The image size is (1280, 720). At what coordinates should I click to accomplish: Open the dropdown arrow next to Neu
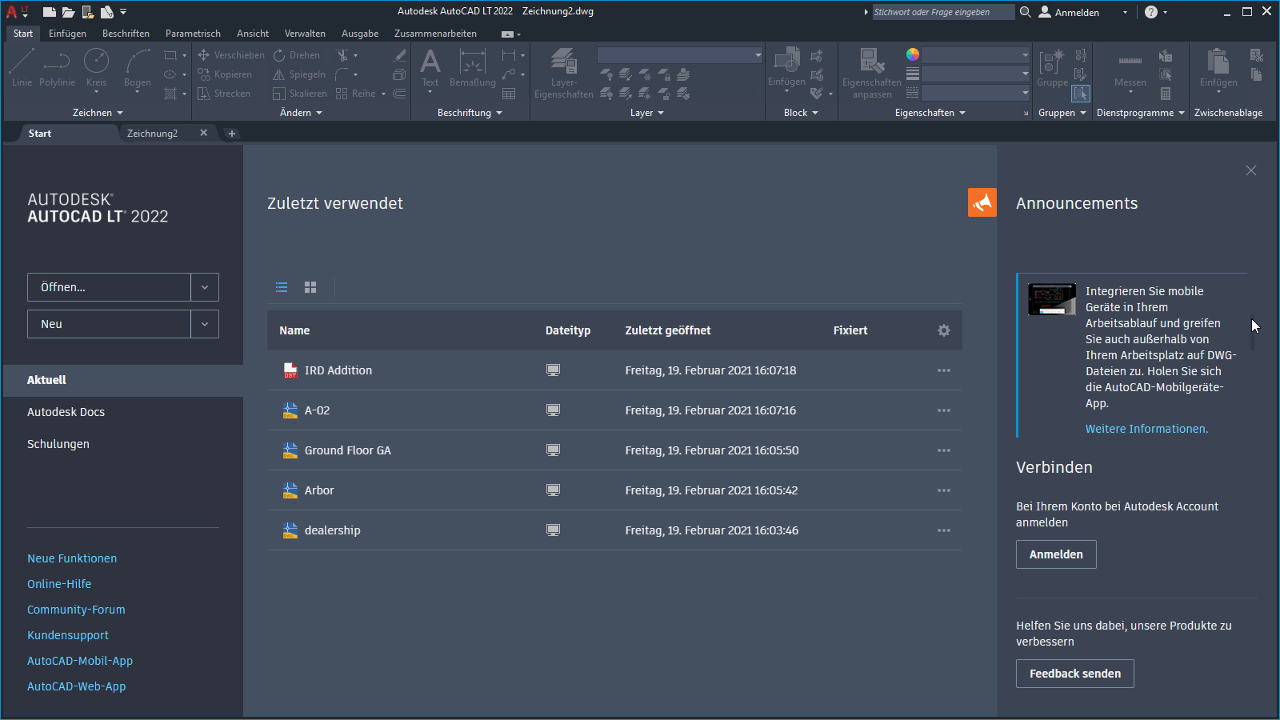click(x=204, y=324)
